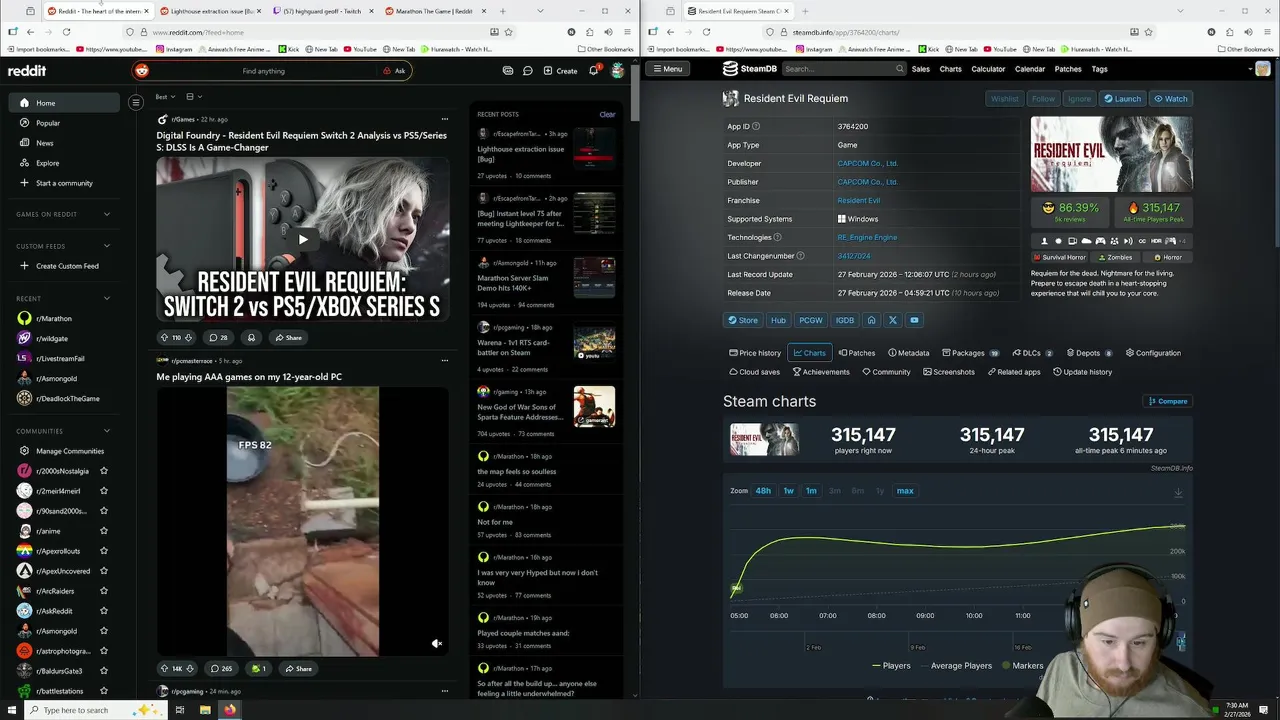Toggle Players series in chart legend
The image size is (1280, 720).
coord(890,666)
